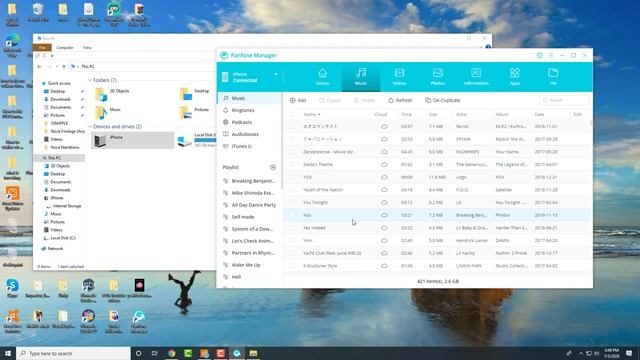640x360 pixels.
Task: Focus the Search field in Panfone Manager
Action: 564,100
